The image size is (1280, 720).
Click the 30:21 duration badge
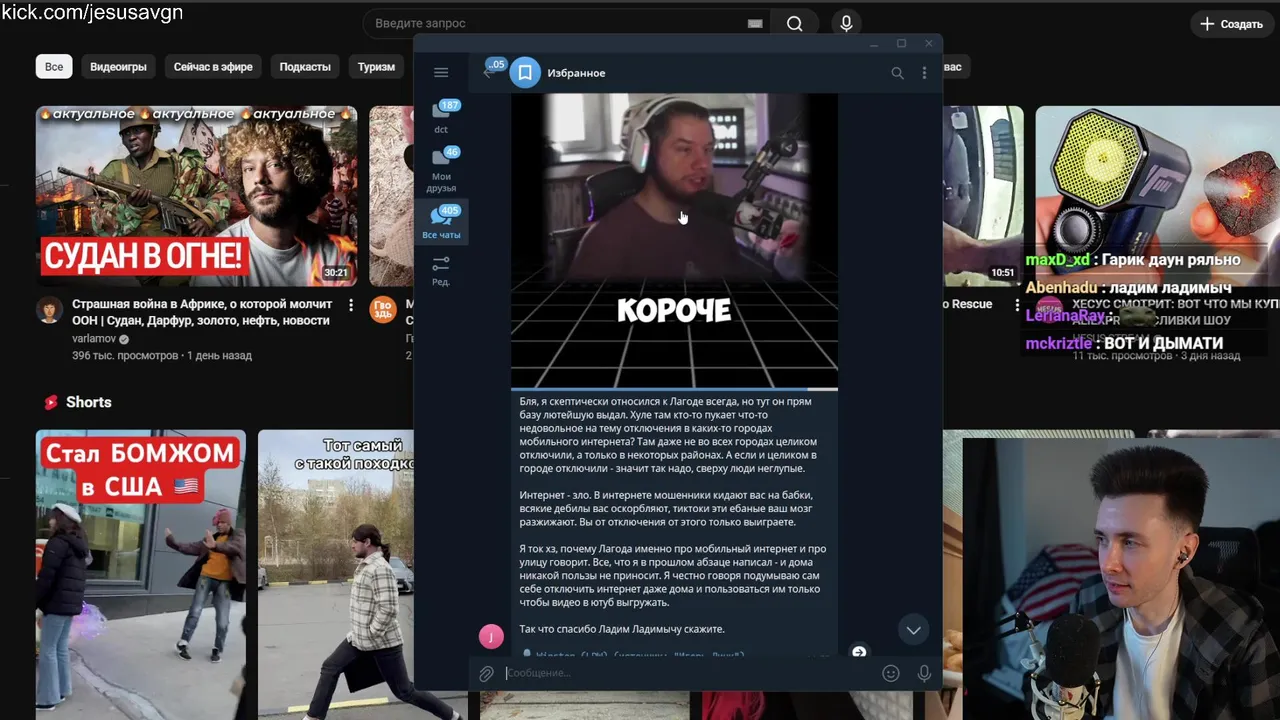coord(336,273)
